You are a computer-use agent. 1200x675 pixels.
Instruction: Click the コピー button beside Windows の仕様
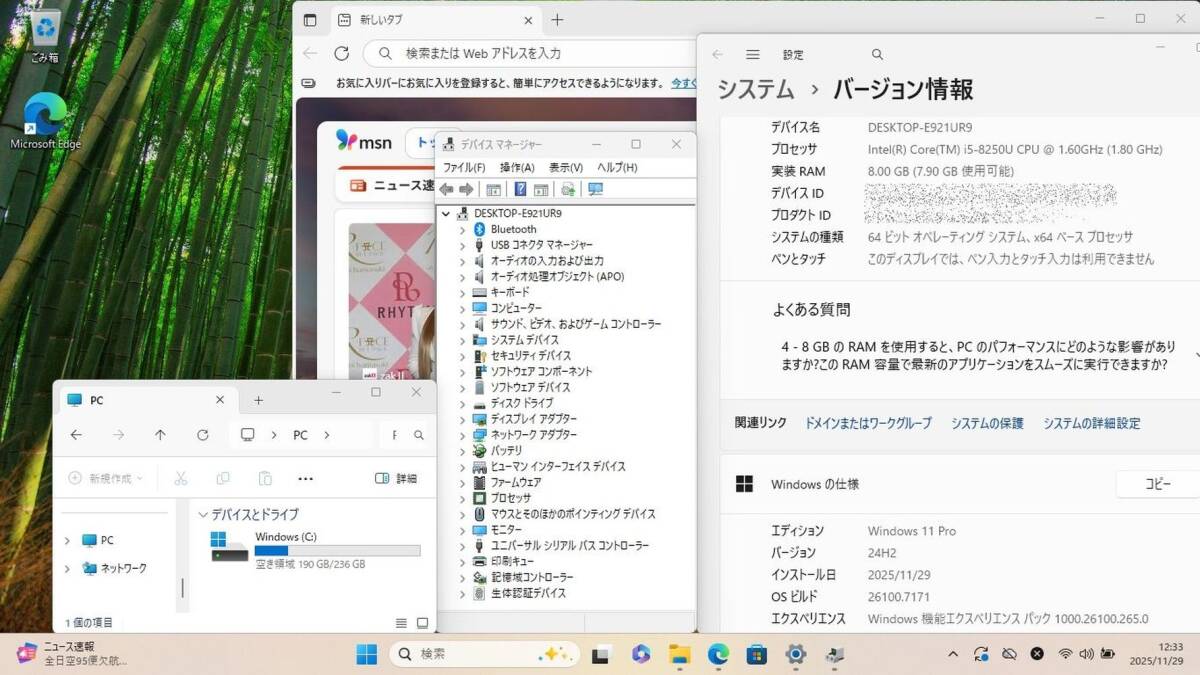click(1157, 484)
